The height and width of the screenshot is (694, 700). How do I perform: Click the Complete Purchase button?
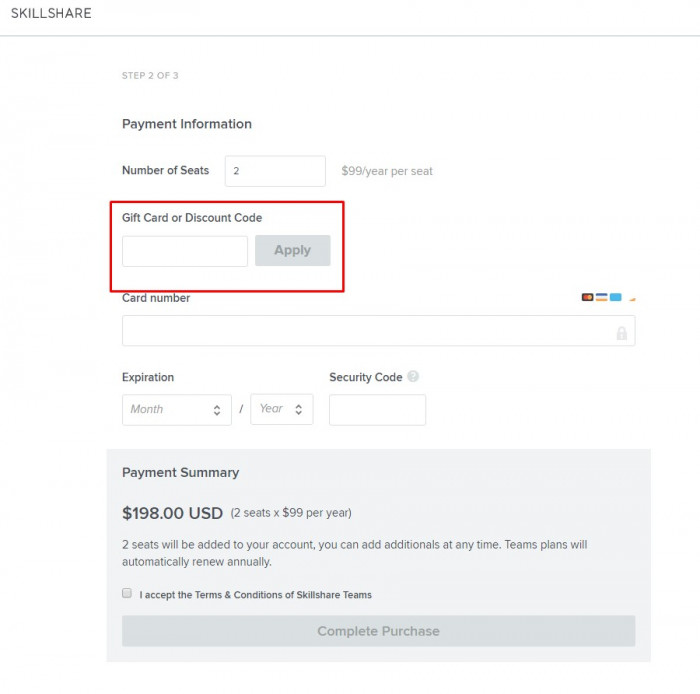coord(378,631)
